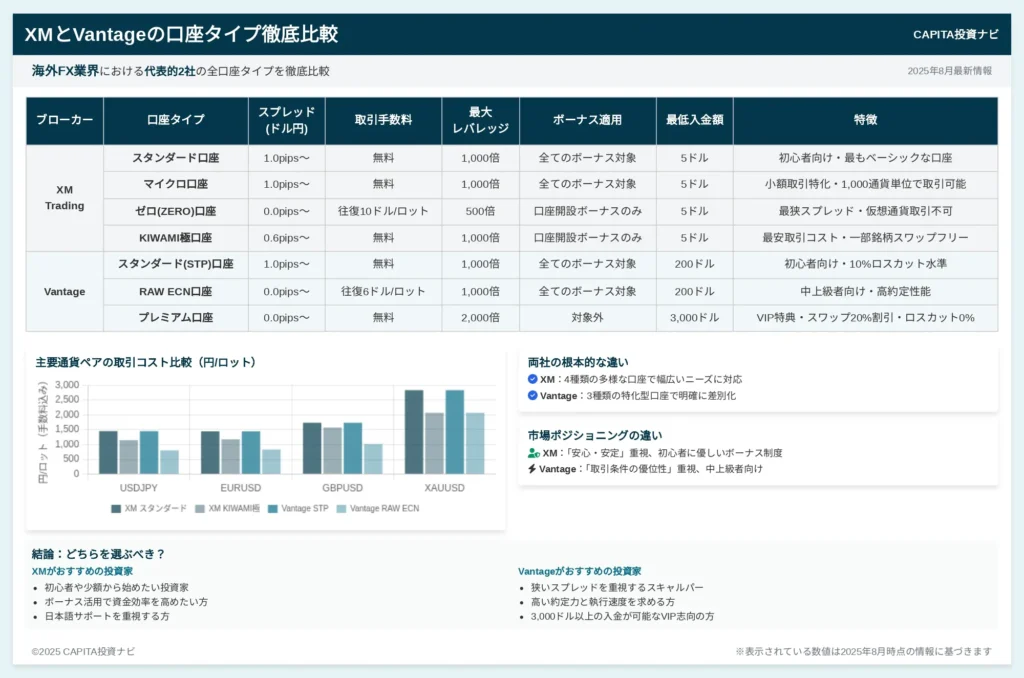Select the KIWAMI極口座 account type cell
Viewport: 1024px width, 678px height.
(176, 238)
